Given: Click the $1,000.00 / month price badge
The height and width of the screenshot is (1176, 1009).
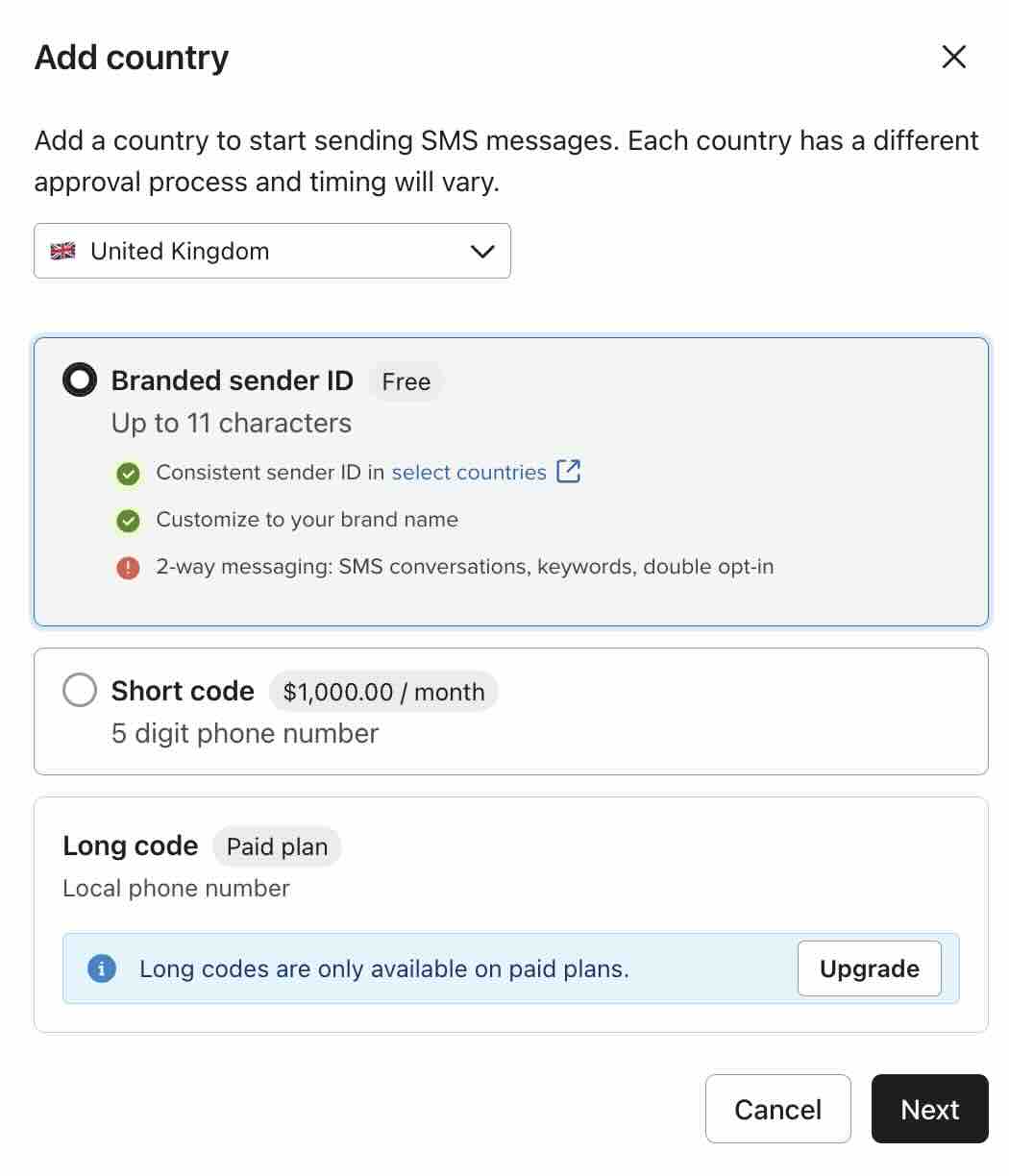Looking at the screenshot, I should tap(383, 692).
